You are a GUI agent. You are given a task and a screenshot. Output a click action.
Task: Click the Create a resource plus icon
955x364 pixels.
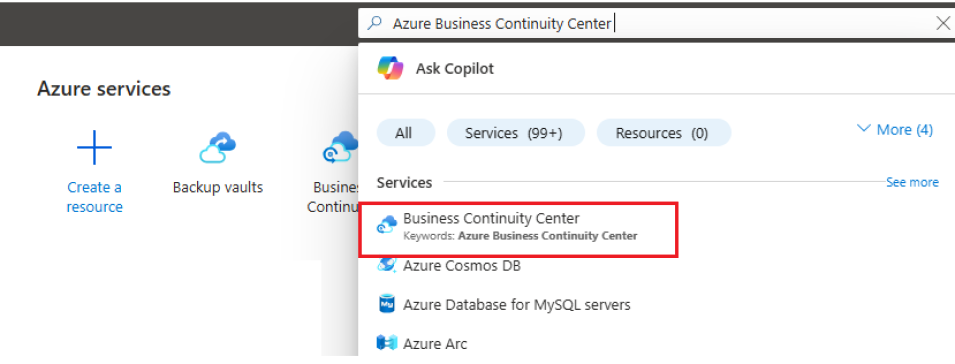(x=94, y=147)
